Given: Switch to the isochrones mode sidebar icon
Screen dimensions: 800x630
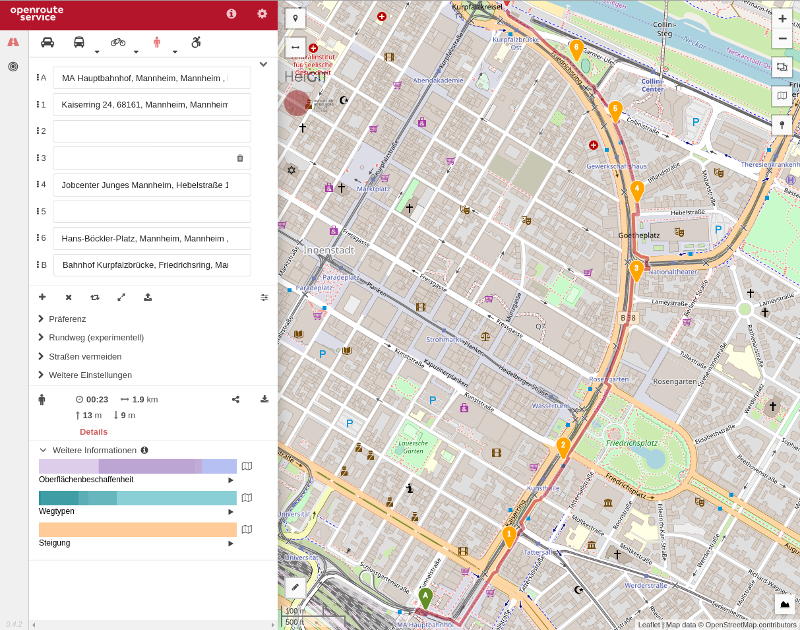Looking at the screenshot, I should click(x=13, y=66).
